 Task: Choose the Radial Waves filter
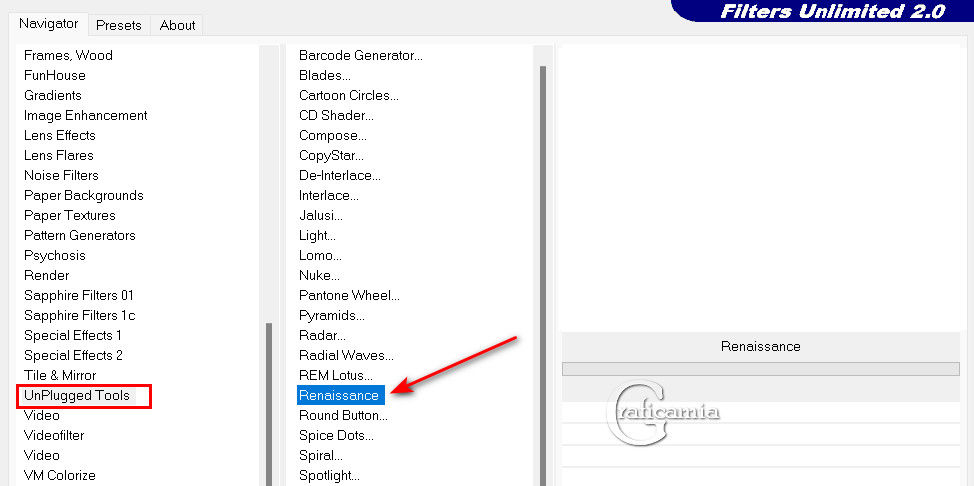point(346,355)
